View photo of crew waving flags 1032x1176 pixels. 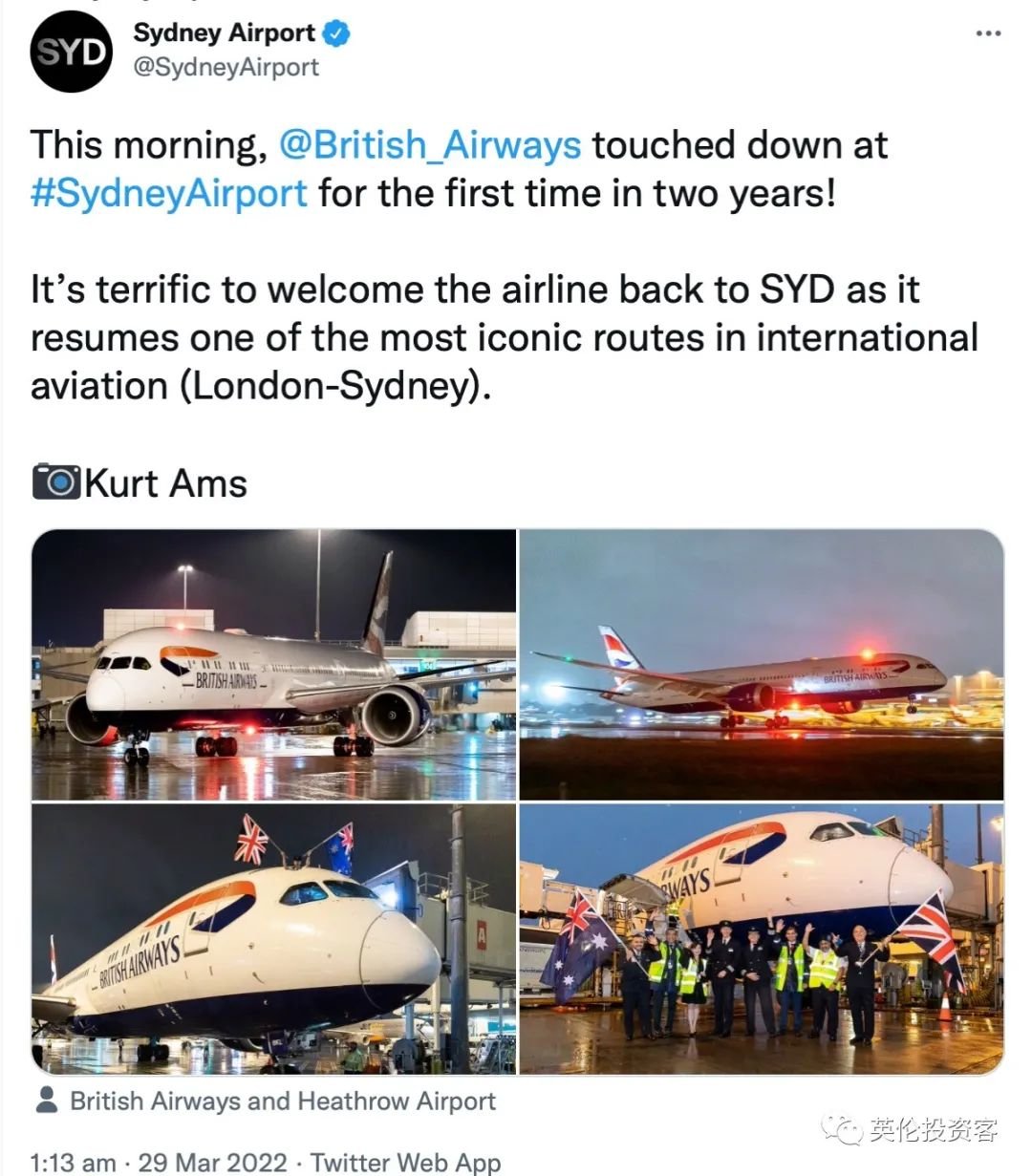tap(762, 939)
